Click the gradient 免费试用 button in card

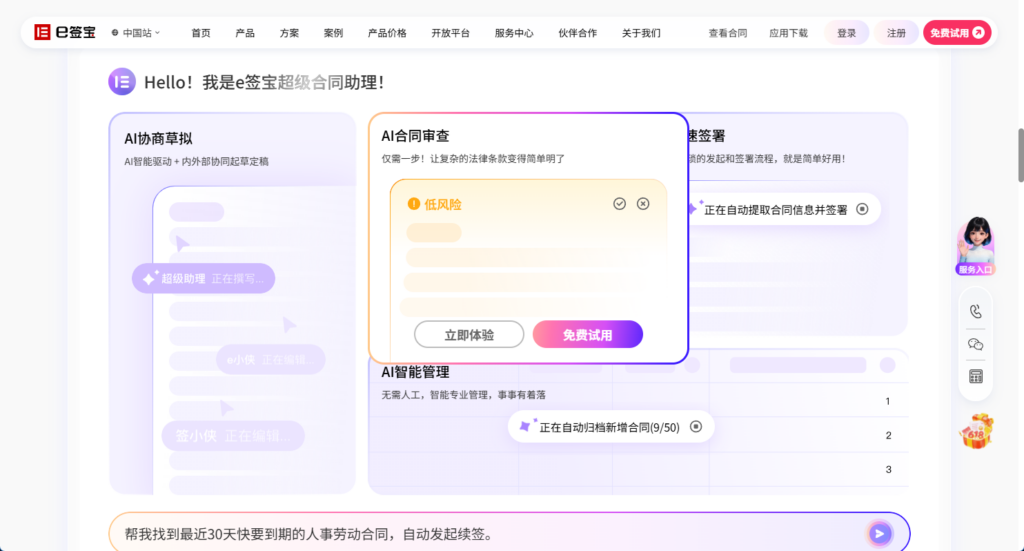point(588,334)
